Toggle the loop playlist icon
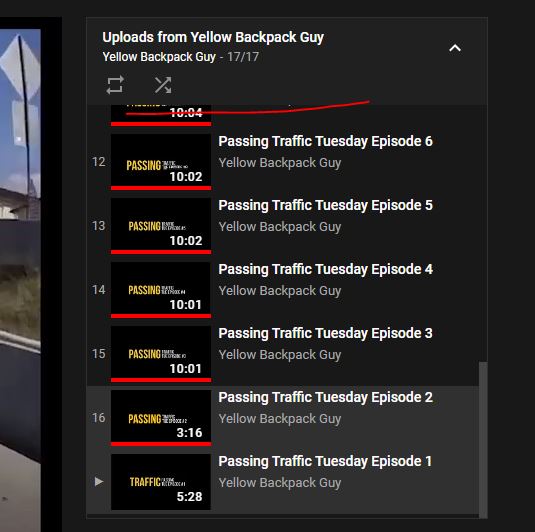535x532 pixels. click(x=115, y=85)
